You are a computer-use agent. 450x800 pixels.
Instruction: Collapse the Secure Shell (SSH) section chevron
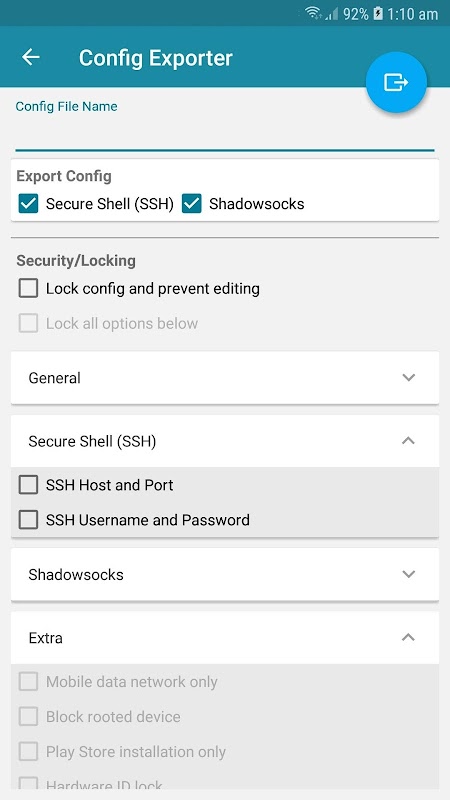(x=408, y=441)
